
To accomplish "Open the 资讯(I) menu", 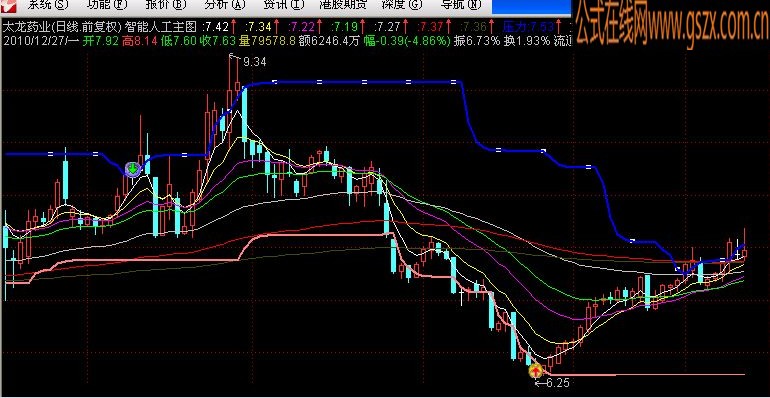I will click(283, 5).
